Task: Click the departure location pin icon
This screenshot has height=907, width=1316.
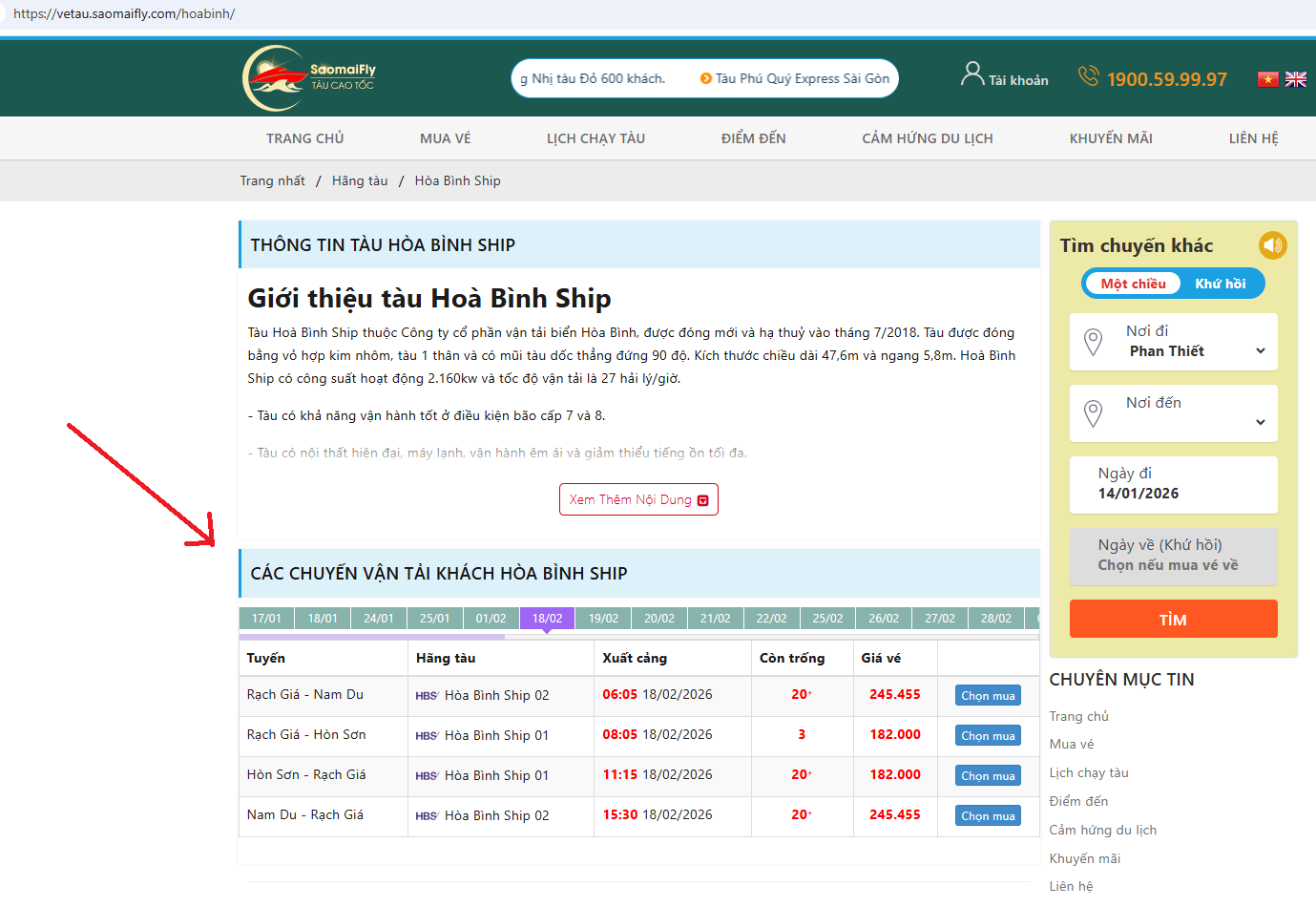Action: [1094, 342]
